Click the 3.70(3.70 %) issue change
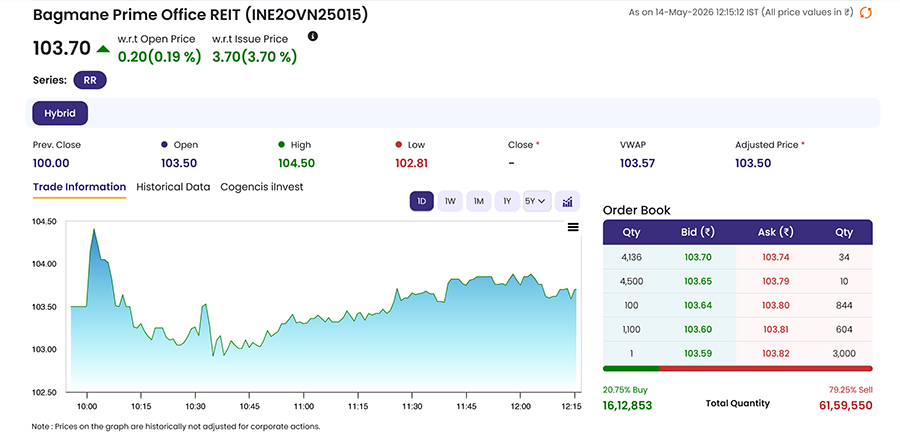 pyautogui.click(x=255, y=57)
